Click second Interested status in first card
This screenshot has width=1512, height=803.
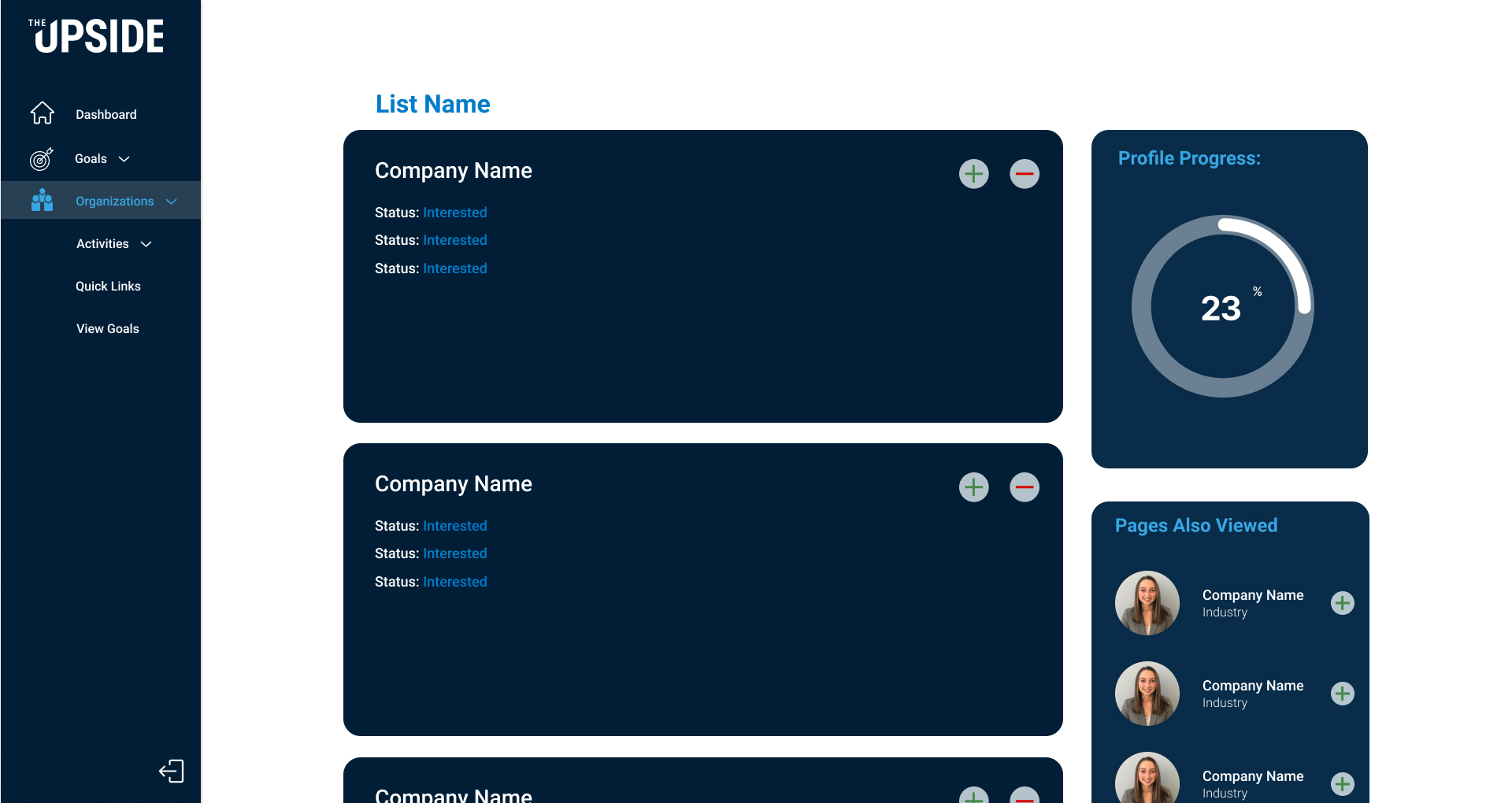455,240
